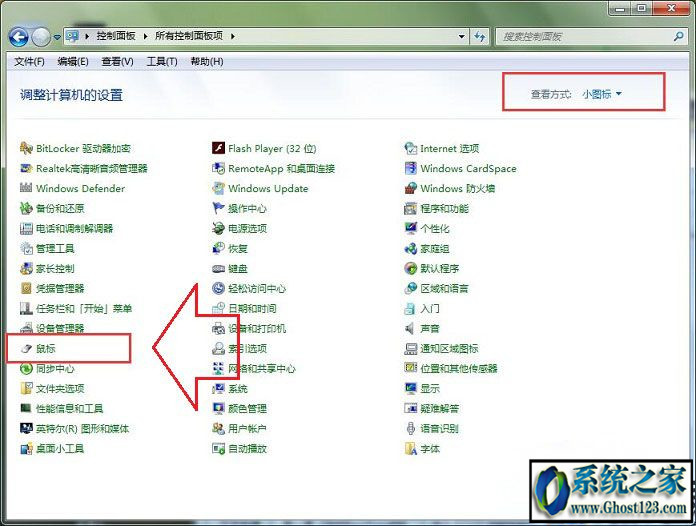Open 颜色管理 link
The image size is (696, 526).
pyautogui.click(x=247, y=409)
